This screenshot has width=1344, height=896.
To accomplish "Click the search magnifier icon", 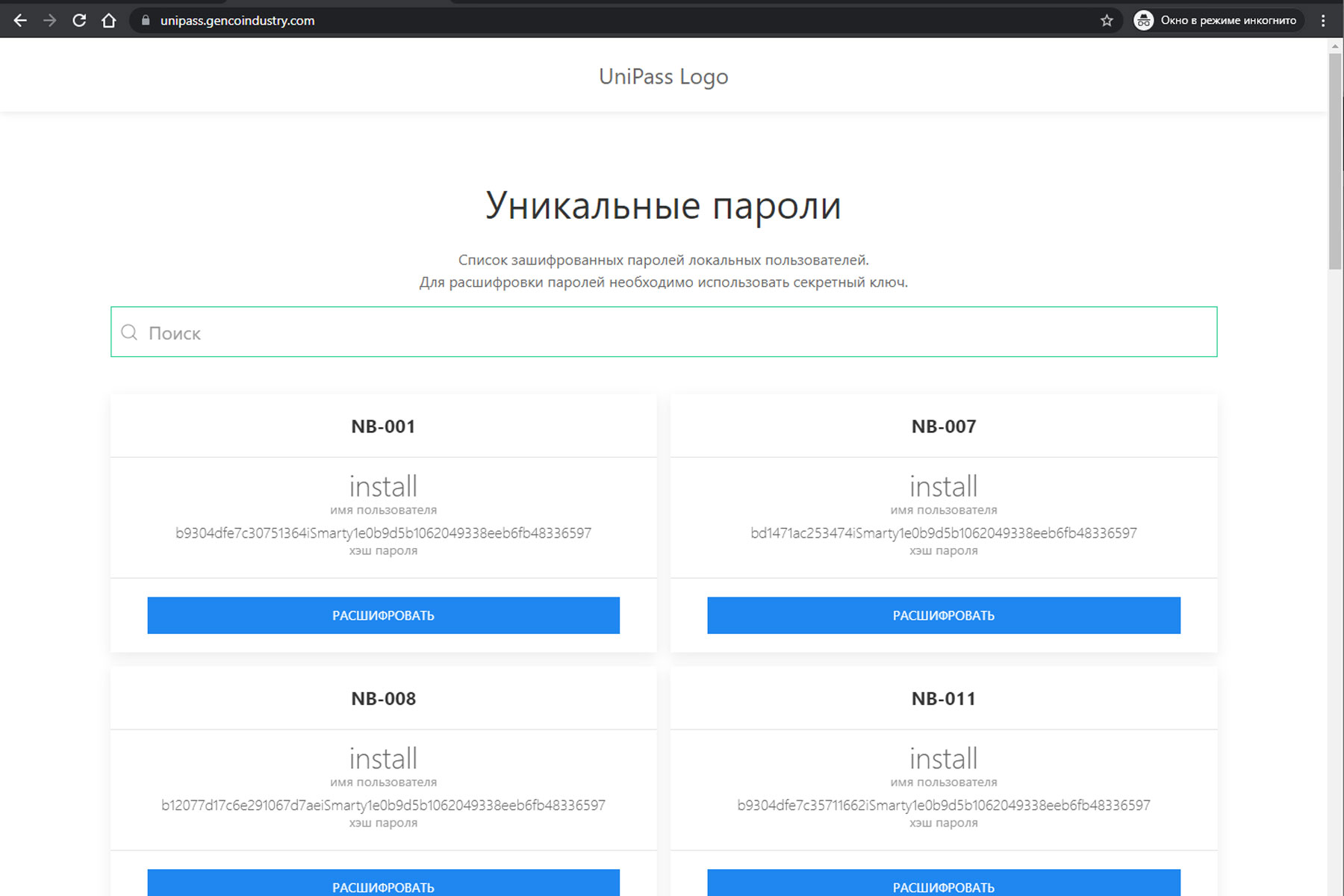I will (x=129, y=332).
